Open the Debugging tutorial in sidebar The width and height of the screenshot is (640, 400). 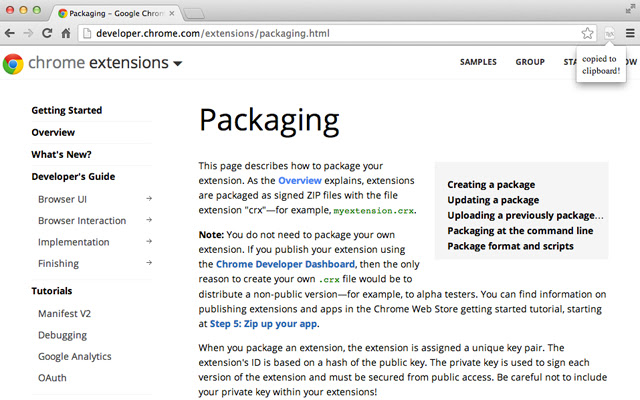tap(62, 335)
